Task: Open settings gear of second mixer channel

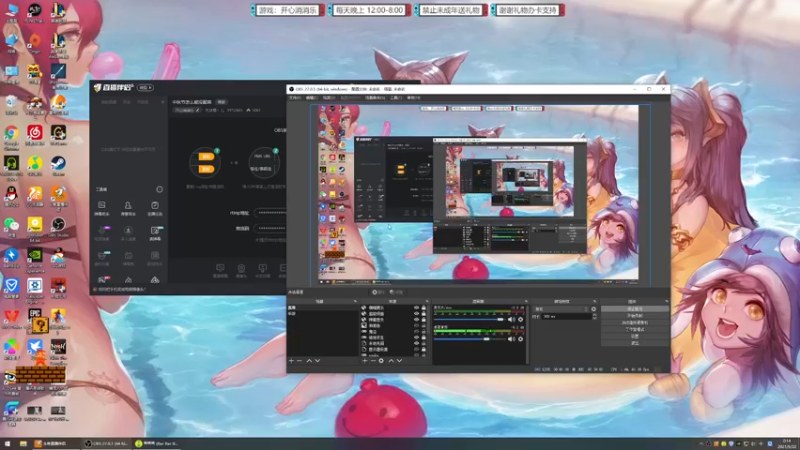Action: pos(520,339)
